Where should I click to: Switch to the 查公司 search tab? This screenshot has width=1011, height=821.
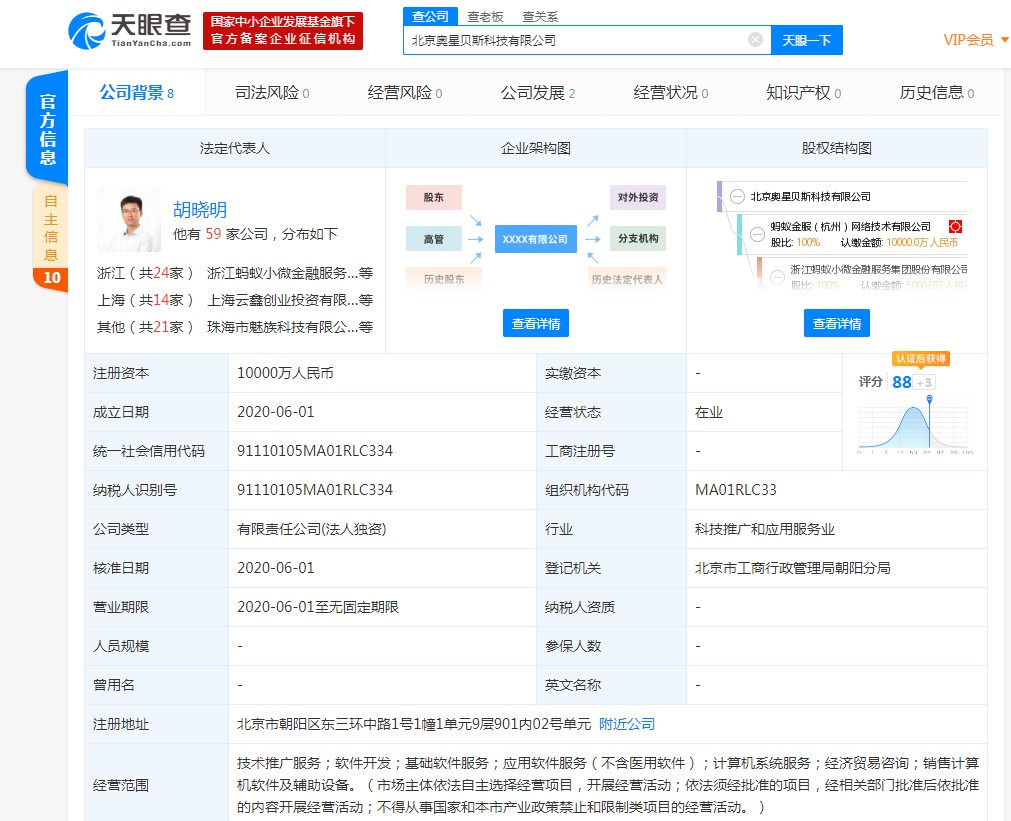pos(430,17)
